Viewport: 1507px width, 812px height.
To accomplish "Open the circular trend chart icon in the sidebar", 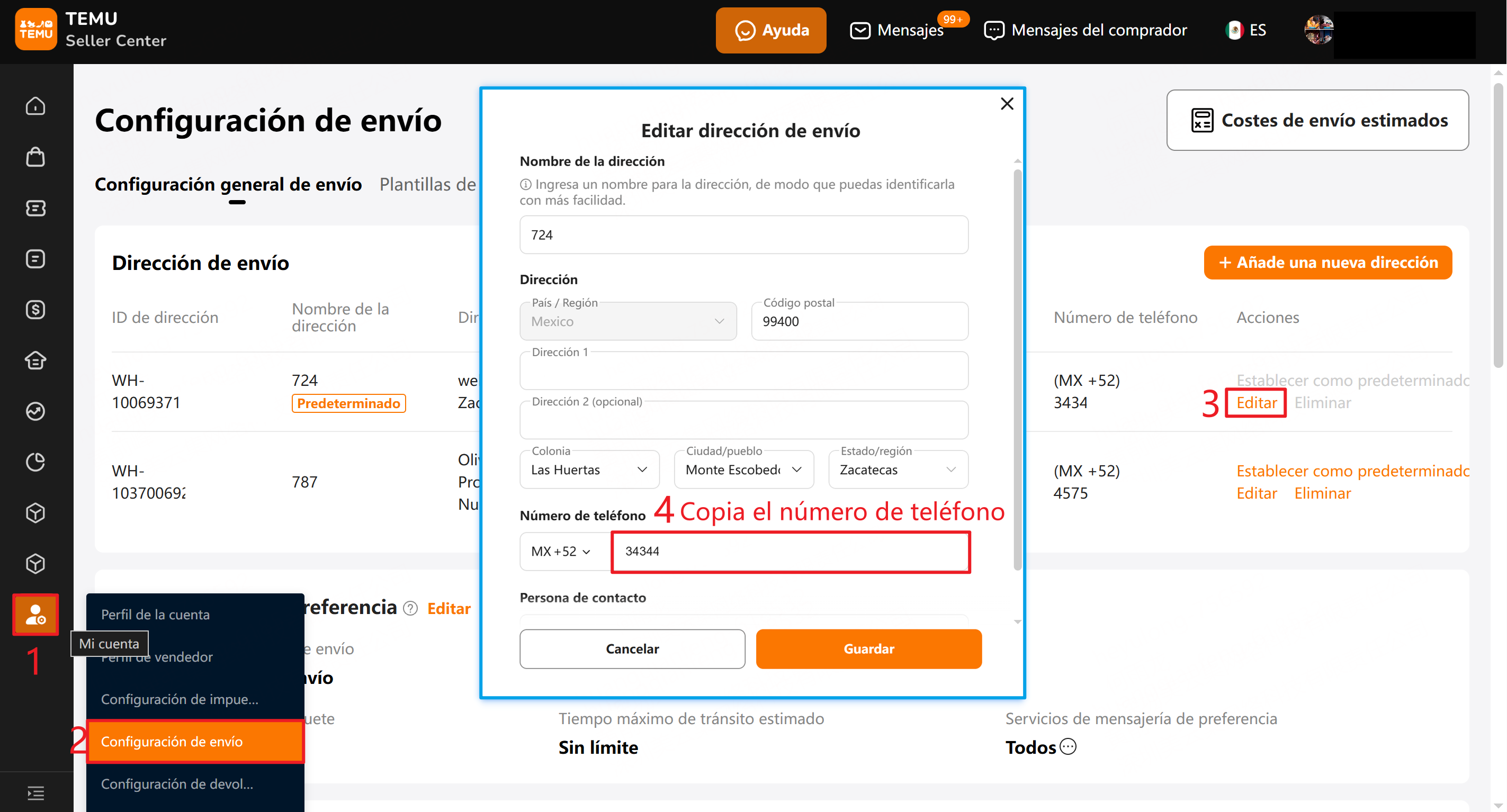I will click(x=35, y=411).
